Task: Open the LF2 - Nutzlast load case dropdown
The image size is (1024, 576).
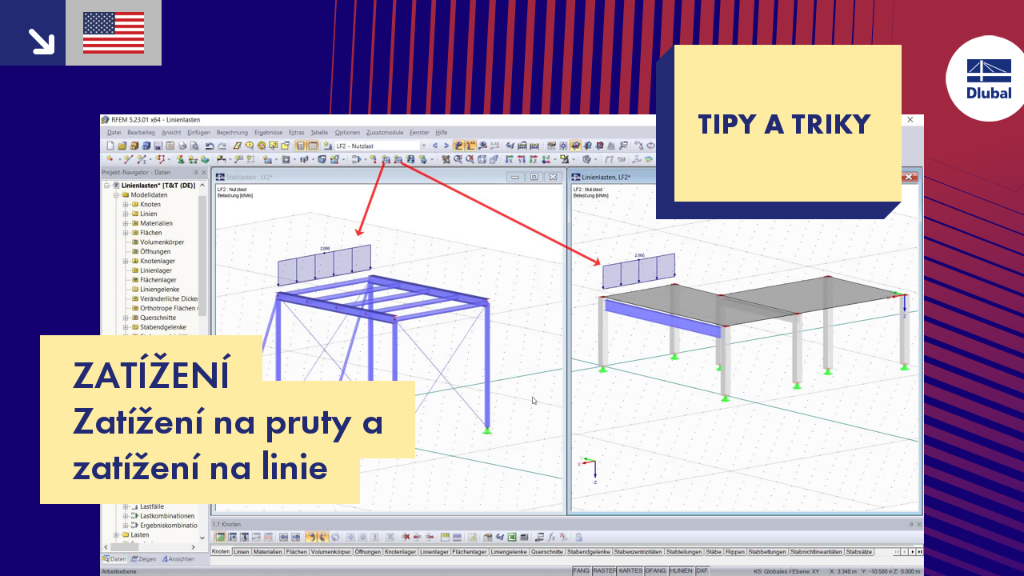Action: pos(381,146)
